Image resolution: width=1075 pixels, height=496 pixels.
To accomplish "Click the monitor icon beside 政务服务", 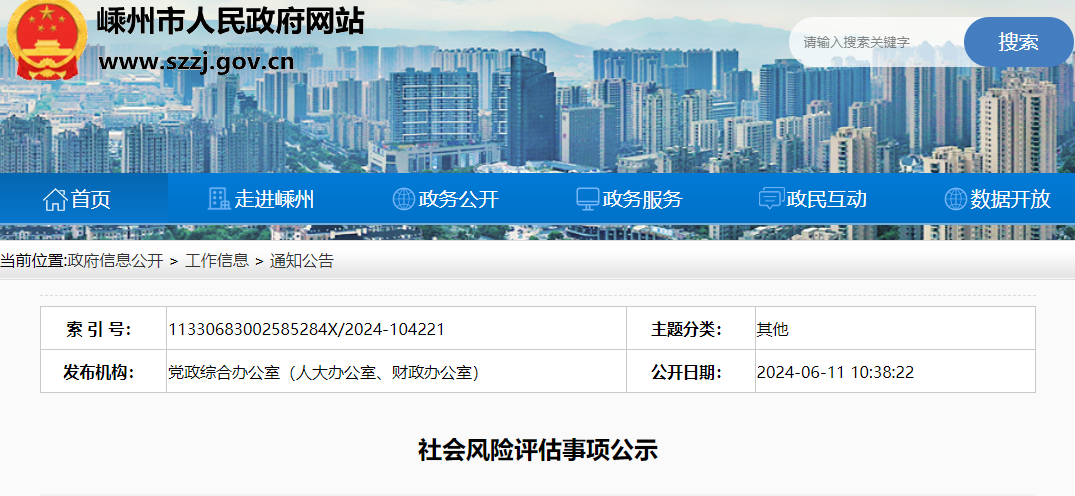I will click(588, 199).
